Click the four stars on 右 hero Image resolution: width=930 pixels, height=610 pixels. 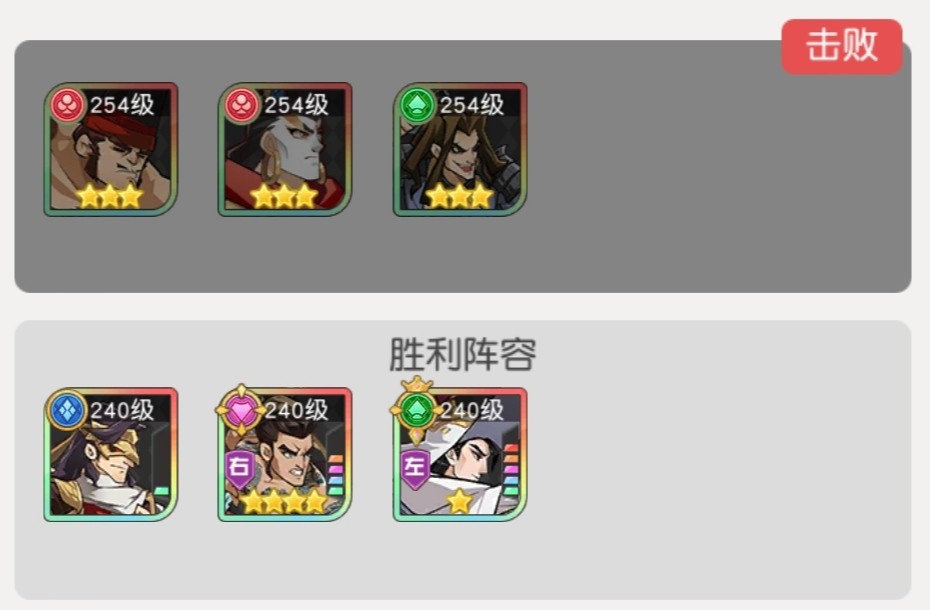285,501
